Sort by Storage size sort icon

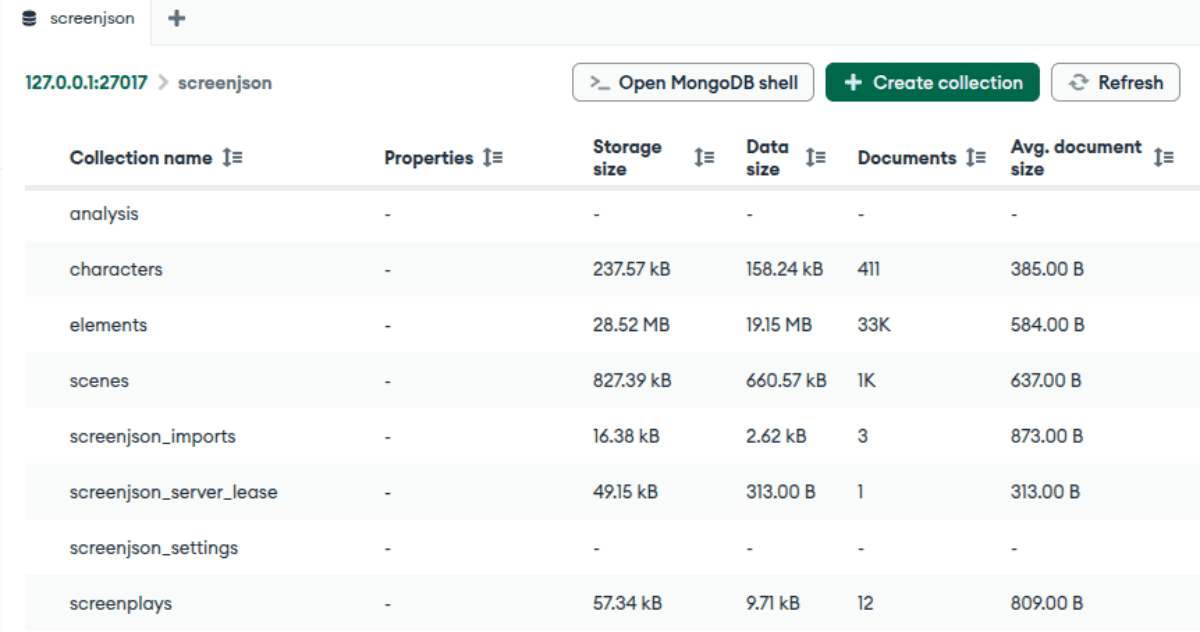[704, 158]
